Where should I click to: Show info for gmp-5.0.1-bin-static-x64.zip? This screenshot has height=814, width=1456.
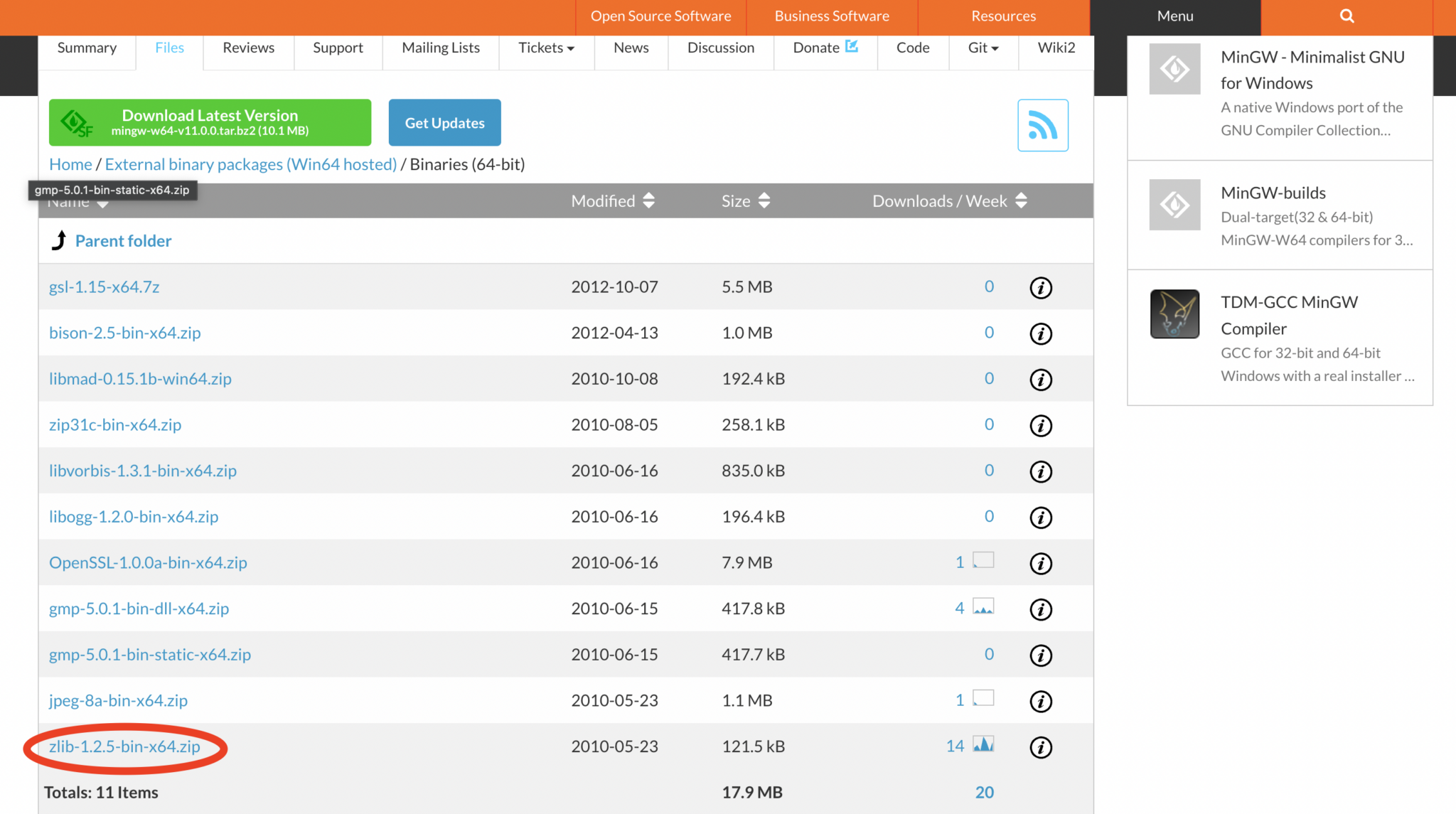tap(1041, 655)
